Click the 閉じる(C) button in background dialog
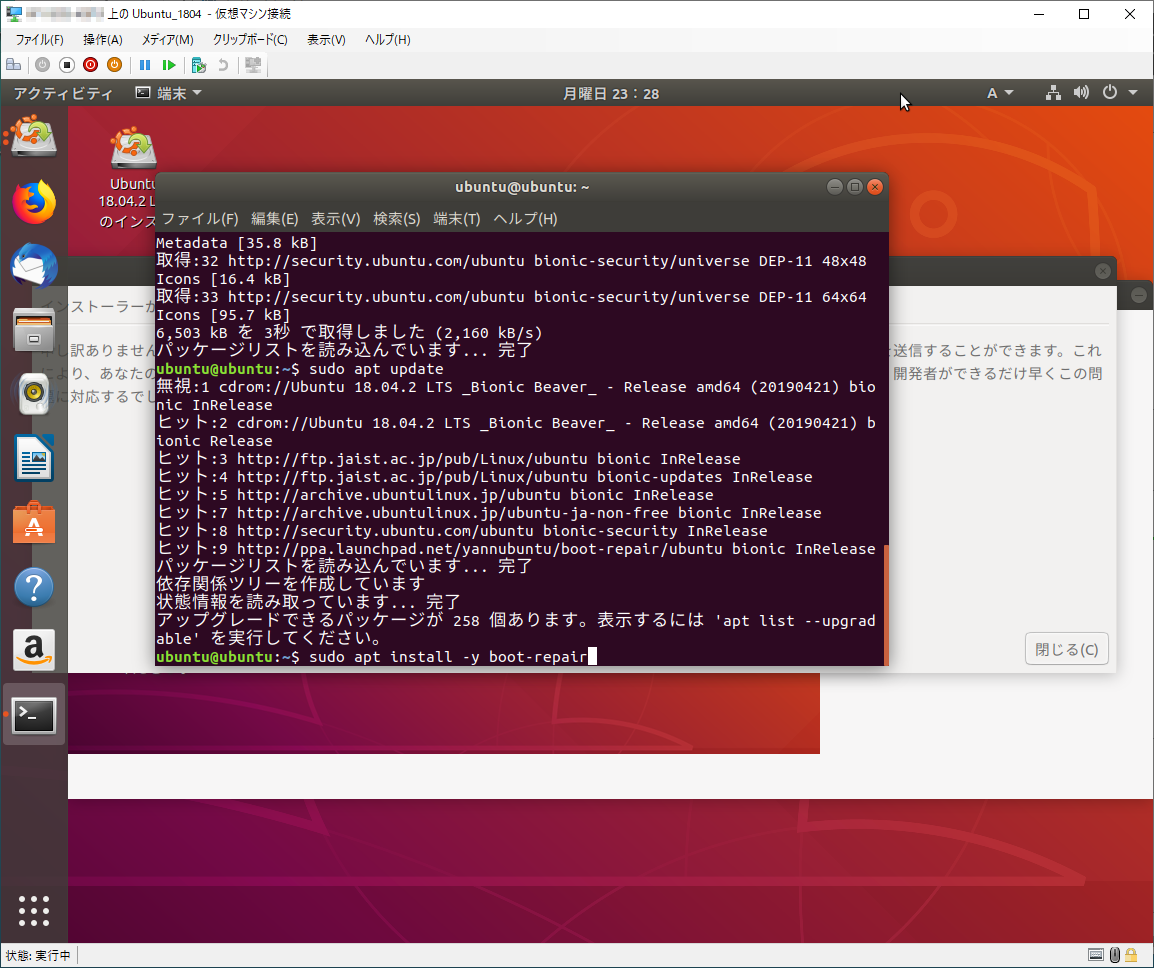1154x968 pixels. 1066,649
